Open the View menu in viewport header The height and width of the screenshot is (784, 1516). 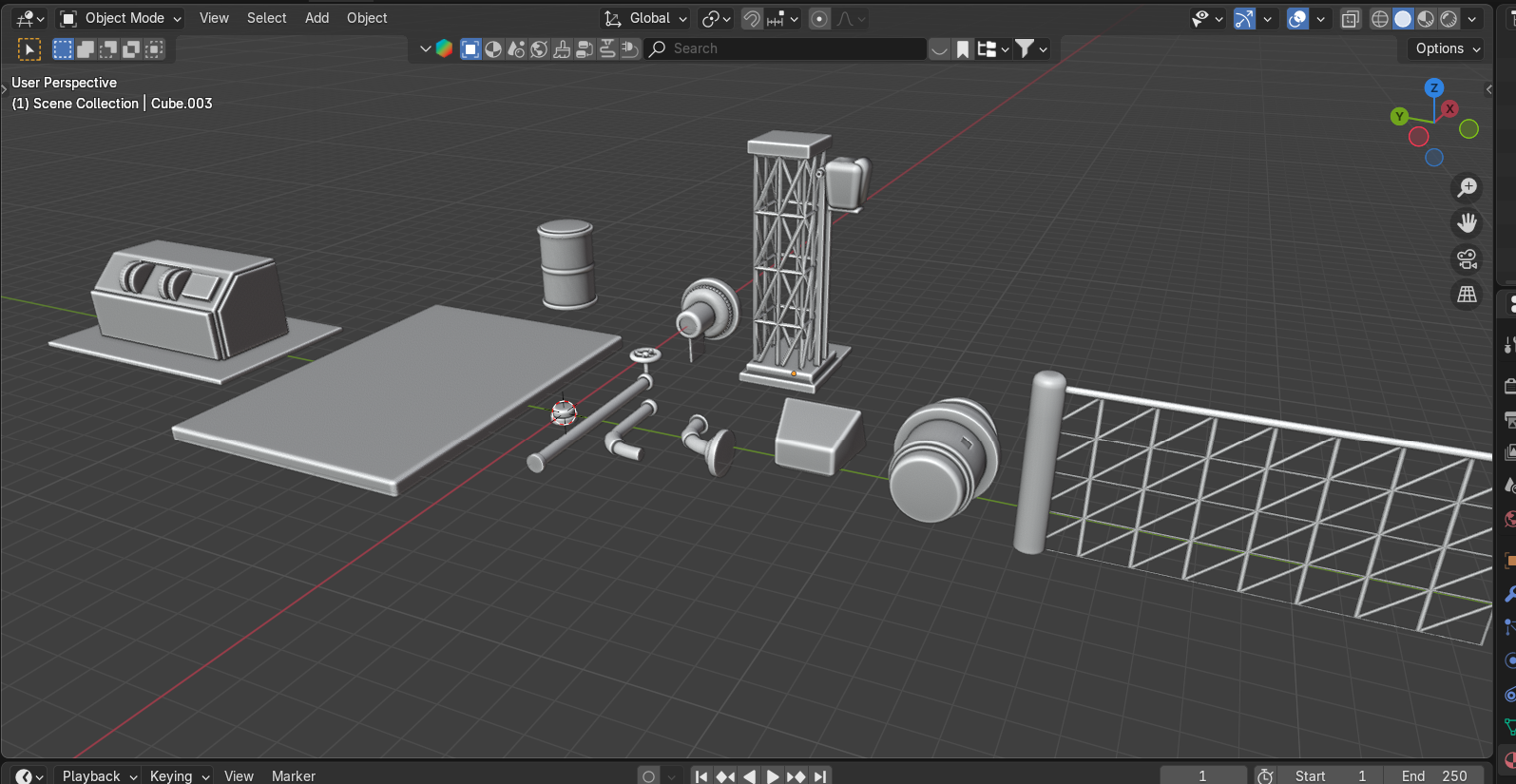tap(214, 18)
